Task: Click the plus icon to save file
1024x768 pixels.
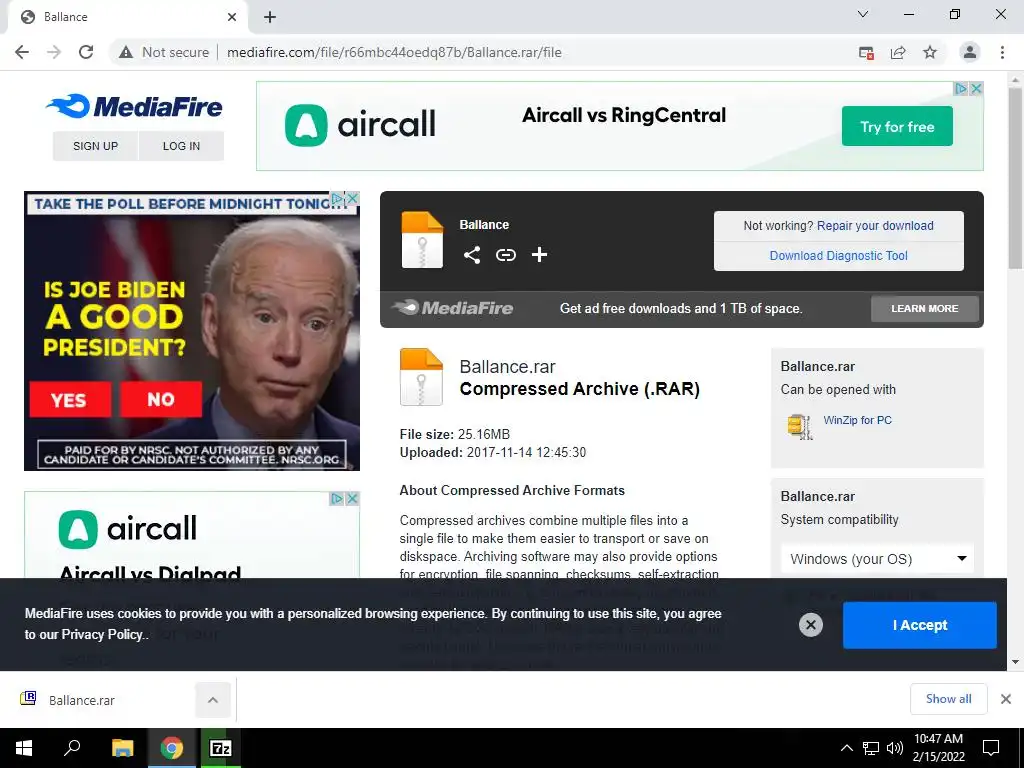Action: (x=539, y=255)
